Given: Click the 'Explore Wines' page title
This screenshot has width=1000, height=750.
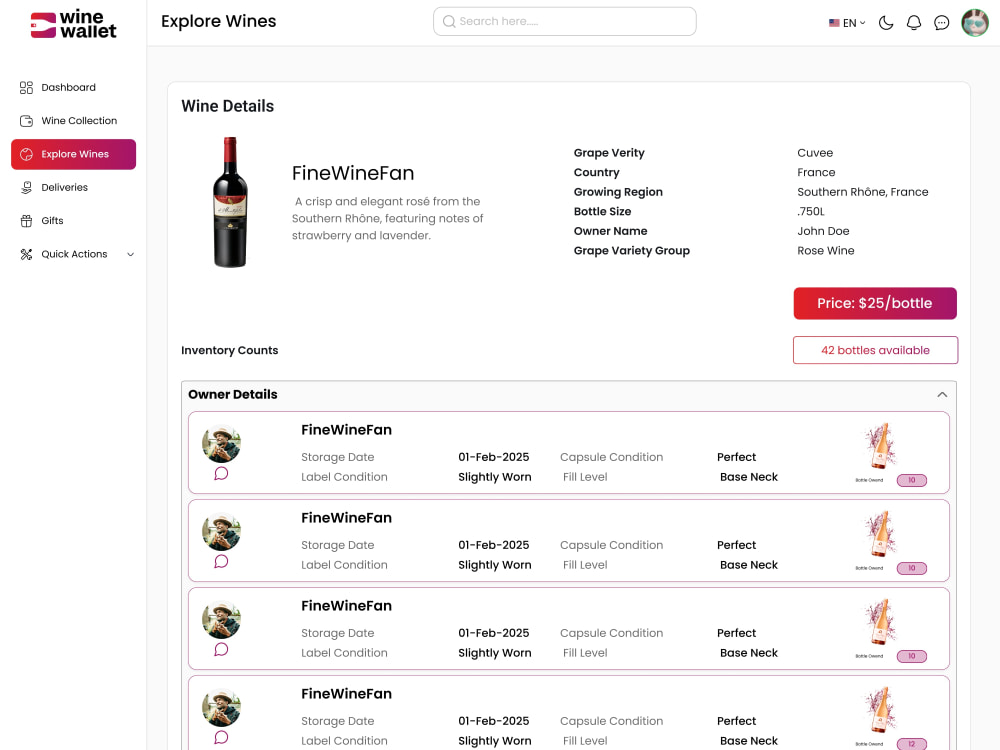Looking at the screenshot, I should click(x=219, y=22).
